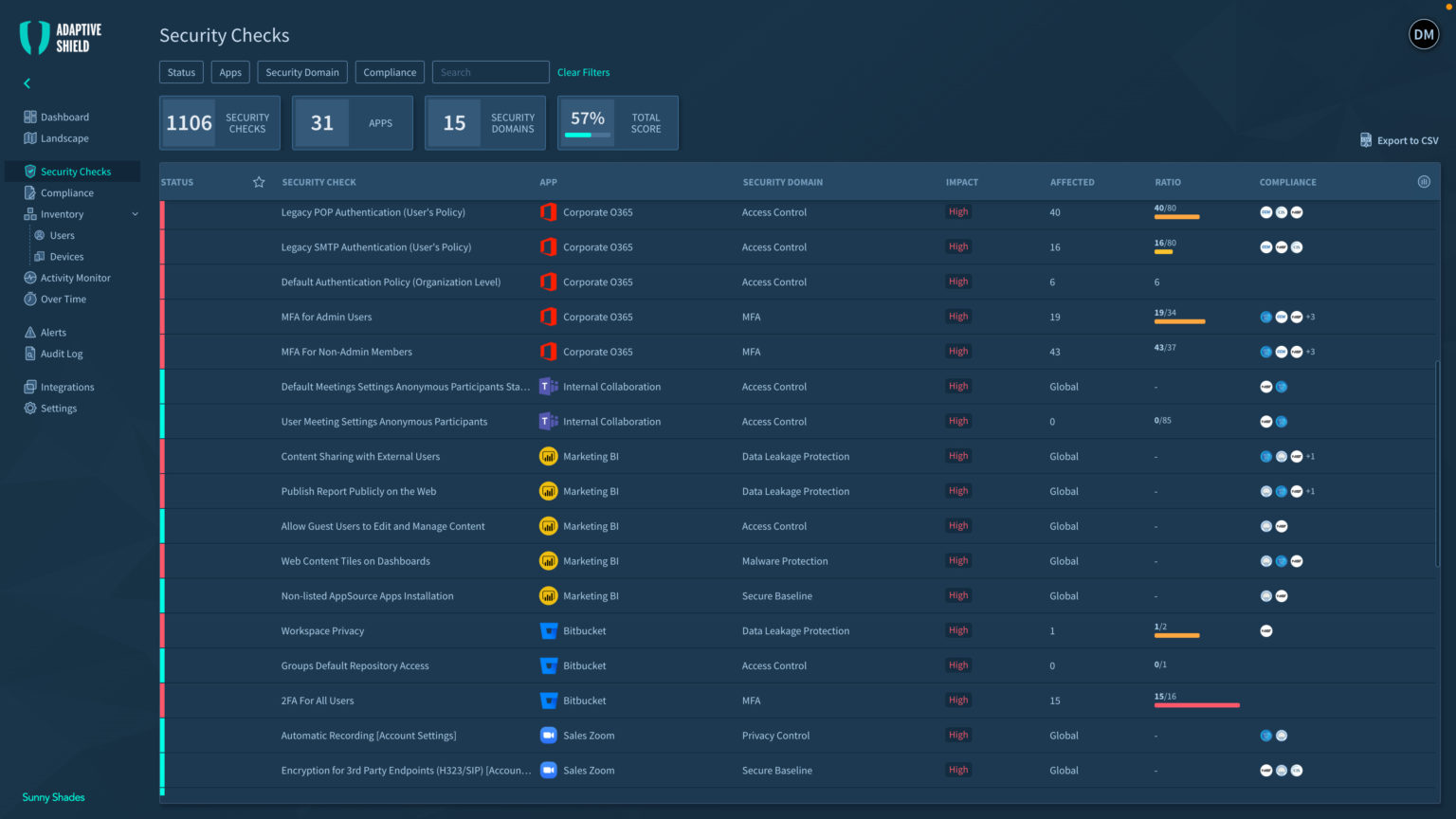The height and width of the screenshot is (819, 1456).
Task: Click the 40/80 ratio bar for Legacy POP Authentication
Action: pyautogui.click(x=1176, y=217)
